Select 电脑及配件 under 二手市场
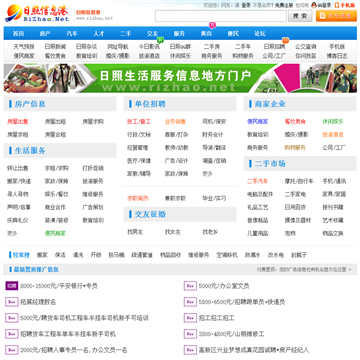 [260, 194]
